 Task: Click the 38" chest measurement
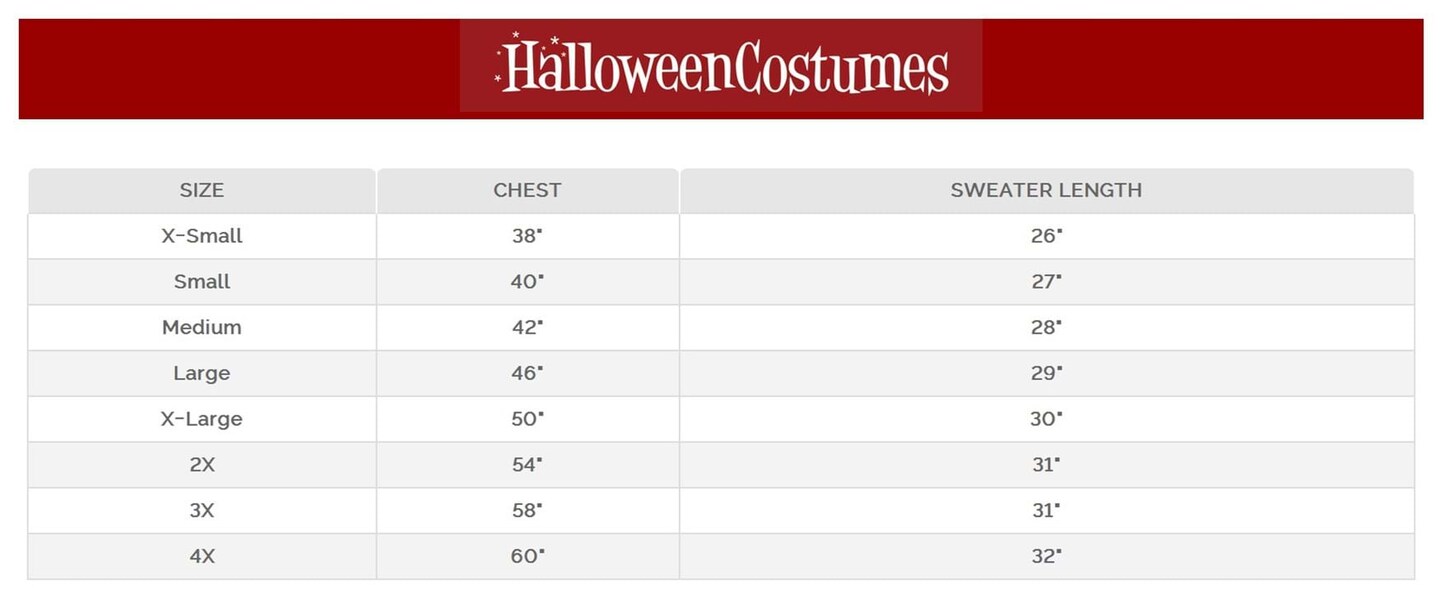point(527,236)
